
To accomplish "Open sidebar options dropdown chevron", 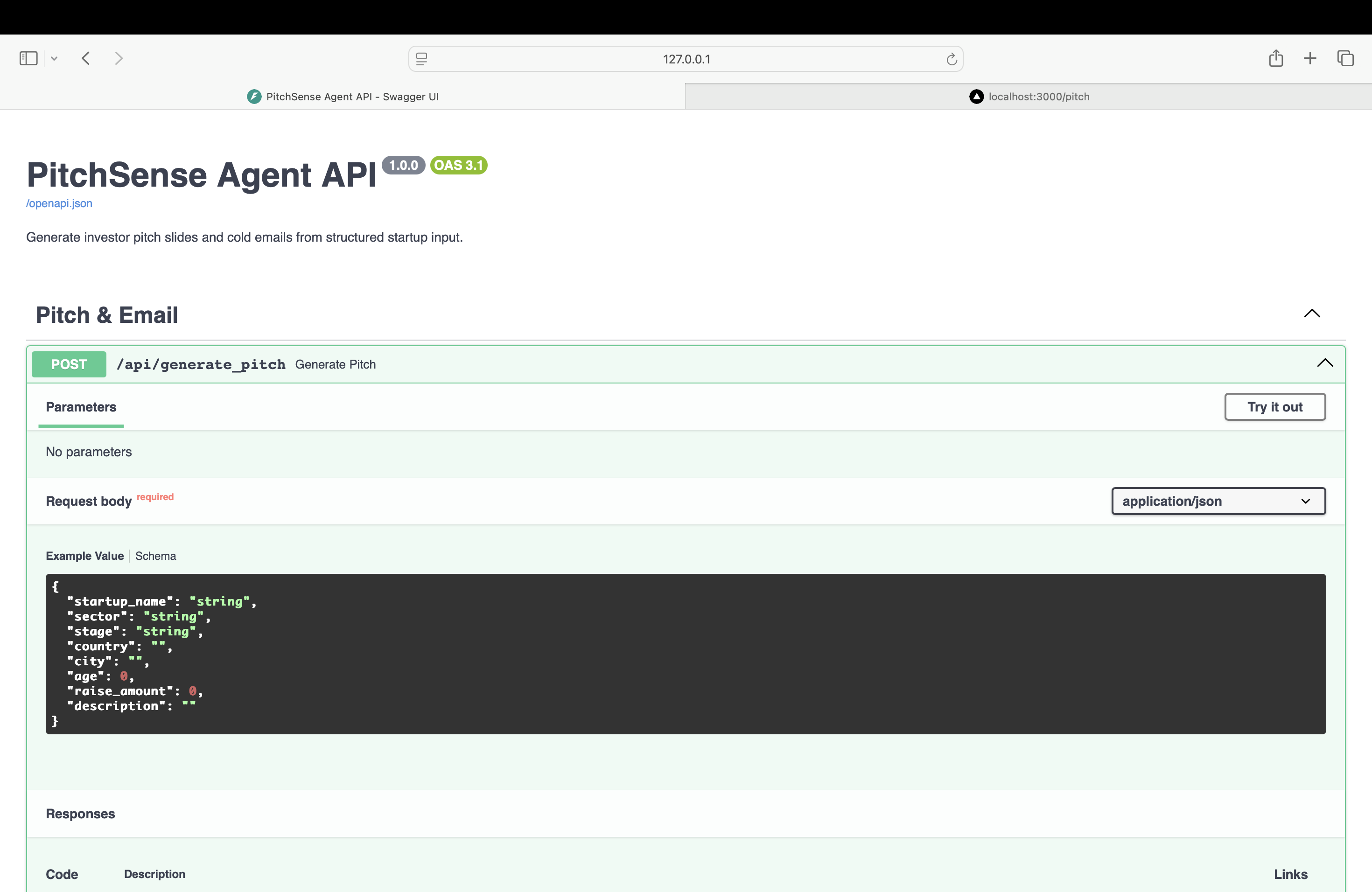I will point(54,58).
